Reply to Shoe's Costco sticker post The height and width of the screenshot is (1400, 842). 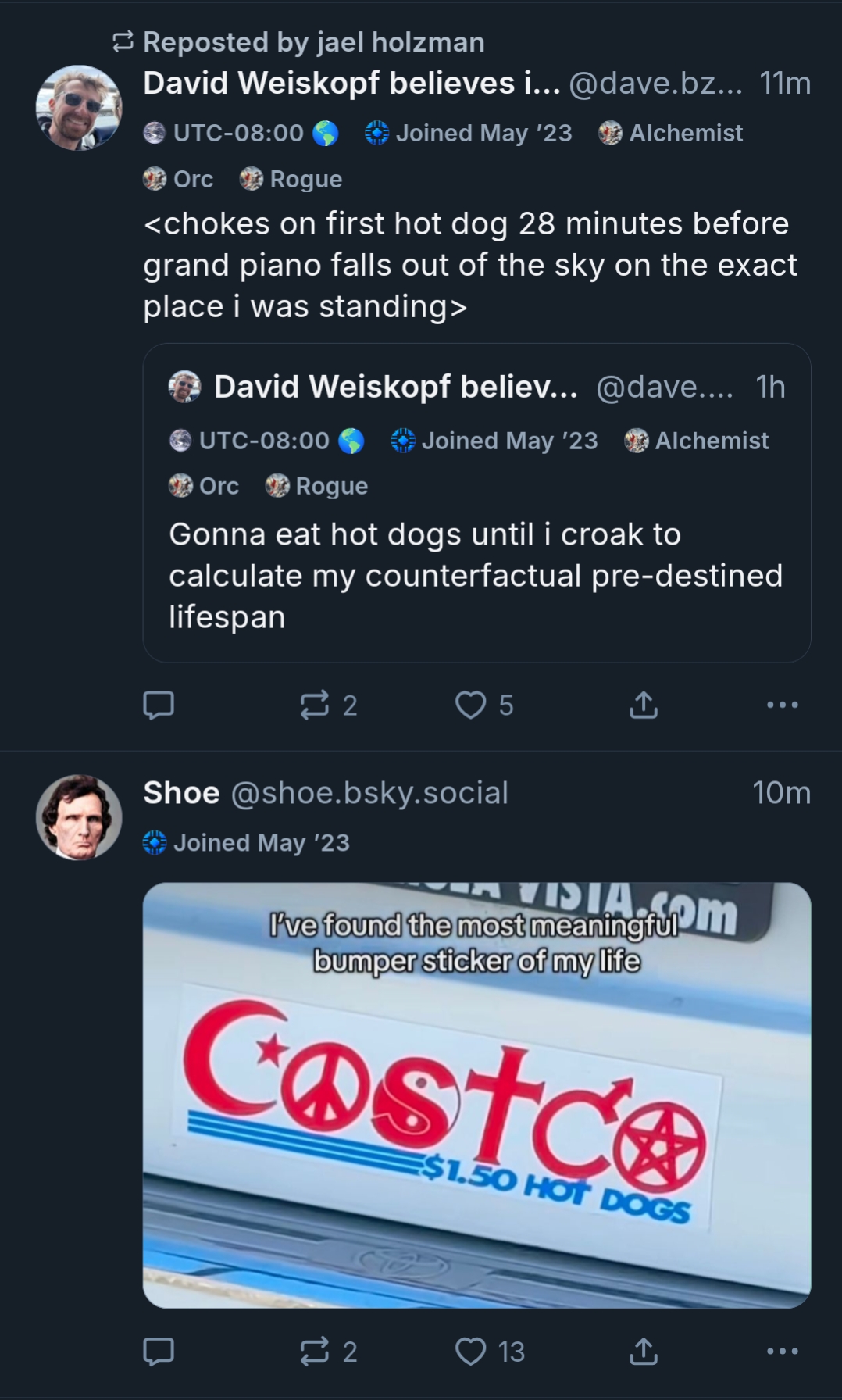(x=159, y=1351)
